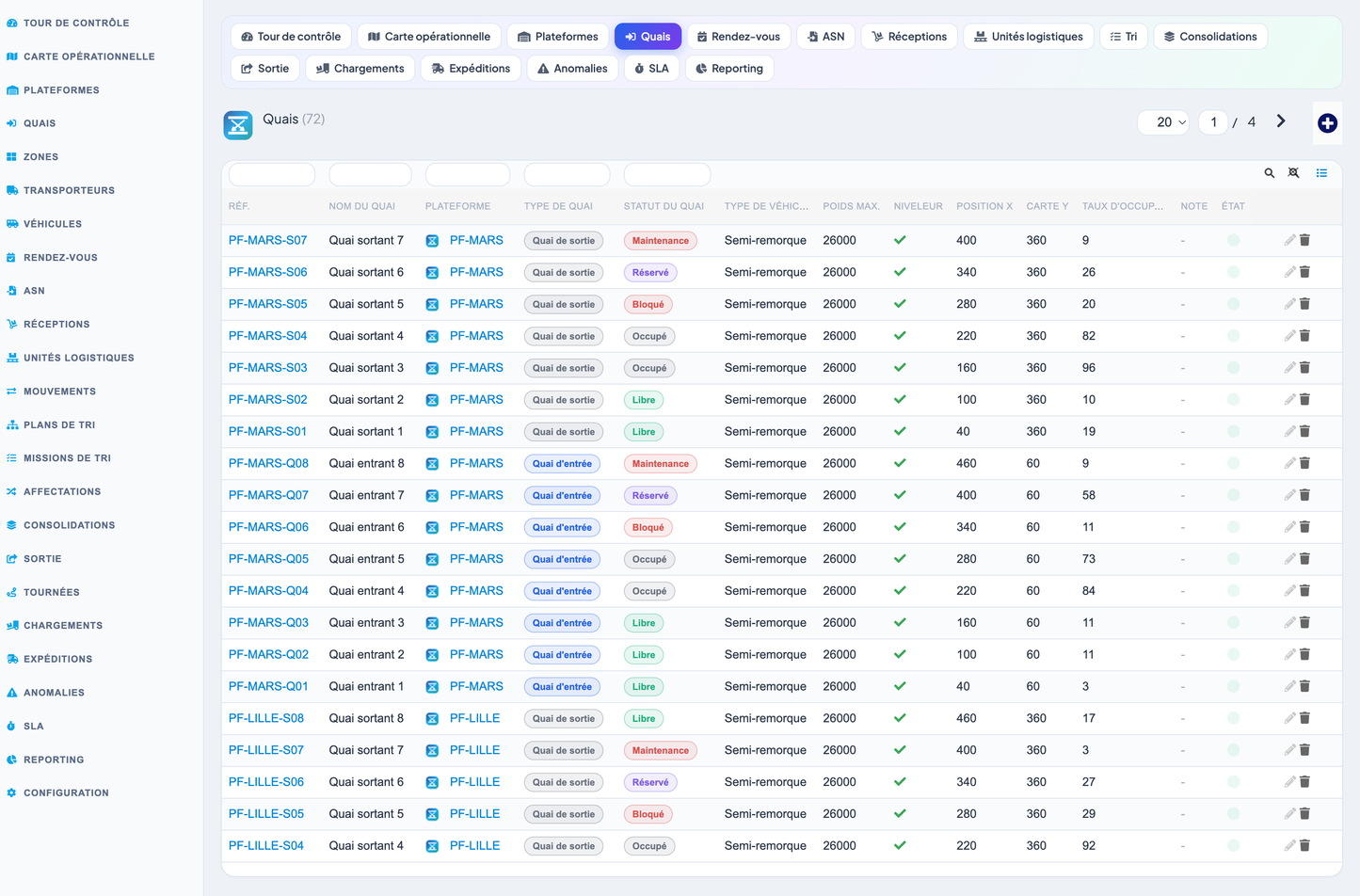Delete the PF-MARS-S02 row
Screen dimensions: 1360x896
click(x=1305, y=399)
